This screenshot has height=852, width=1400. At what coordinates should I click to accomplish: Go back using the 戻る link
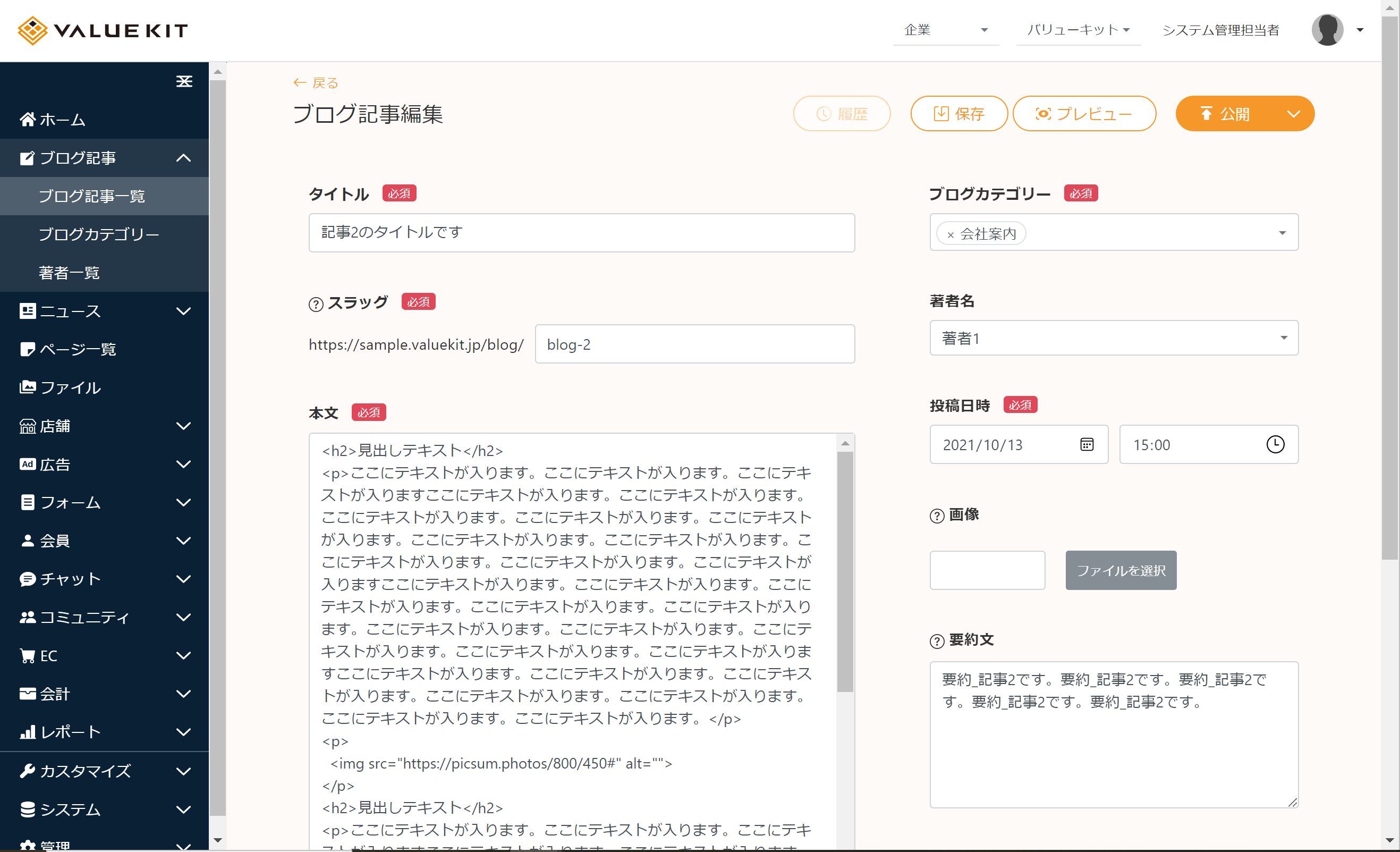coord(316,82)
